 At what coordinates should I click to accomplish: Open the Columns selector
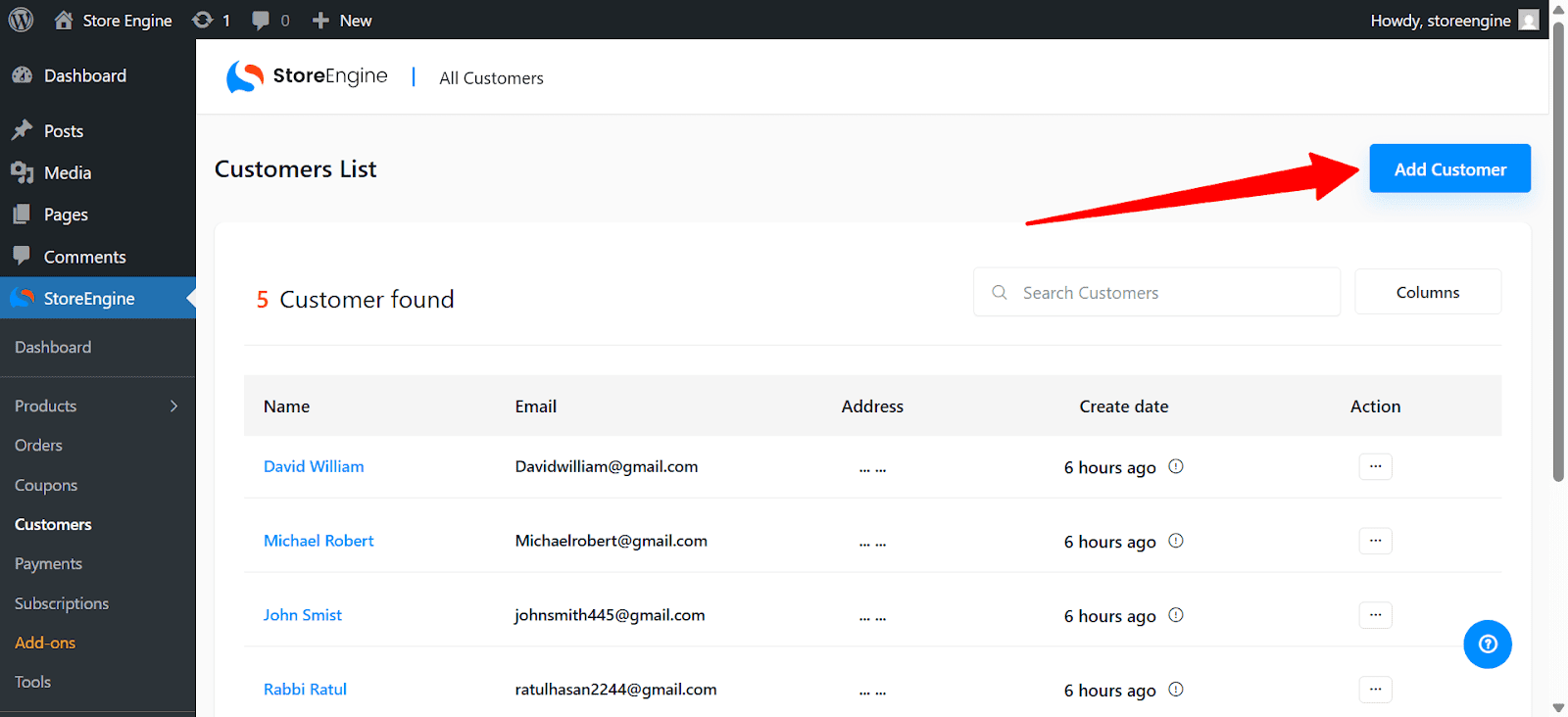pos(1427,292)
